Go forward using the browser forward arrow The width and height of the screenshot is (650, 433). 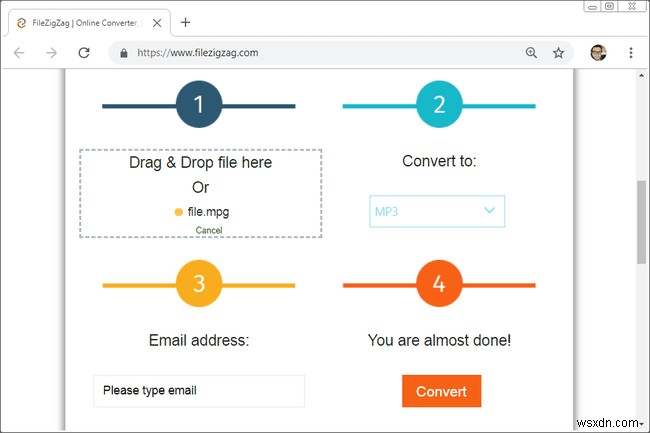(51, 53)
